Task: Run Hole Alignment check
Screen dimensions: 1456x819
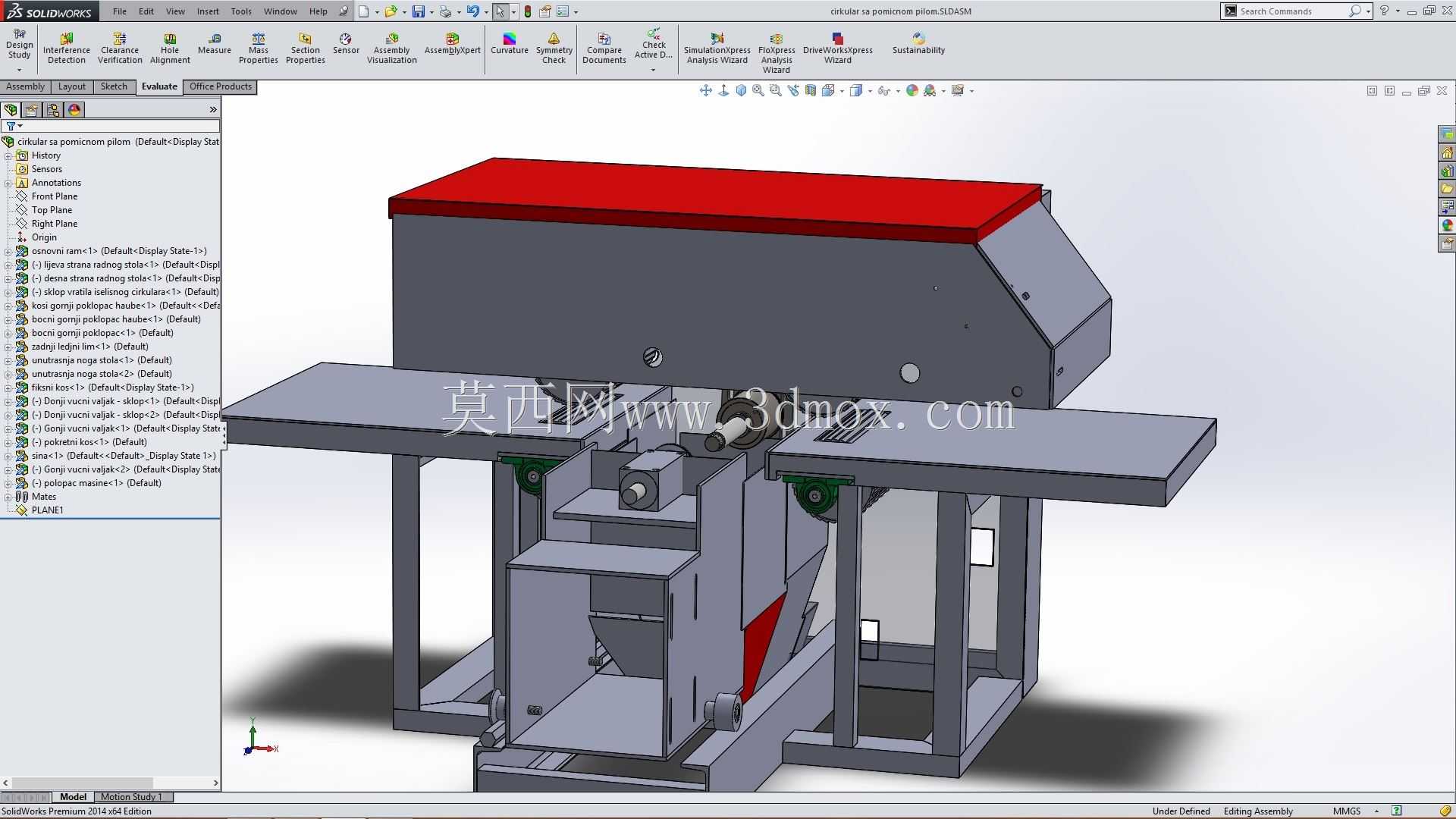Action: (170, 49)
